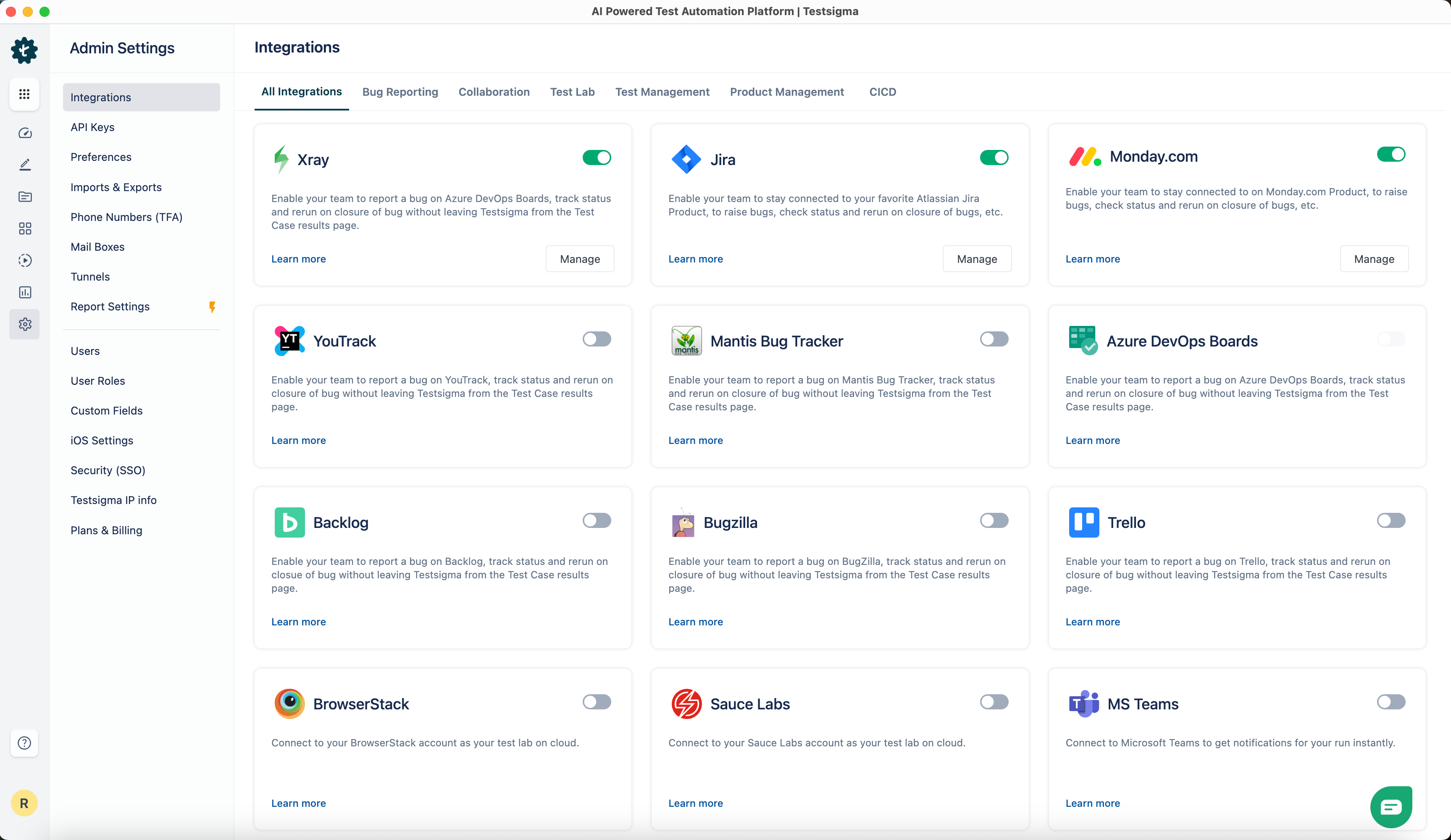
Task: Open the help question mark icon
Action: [x=24, y=743]
